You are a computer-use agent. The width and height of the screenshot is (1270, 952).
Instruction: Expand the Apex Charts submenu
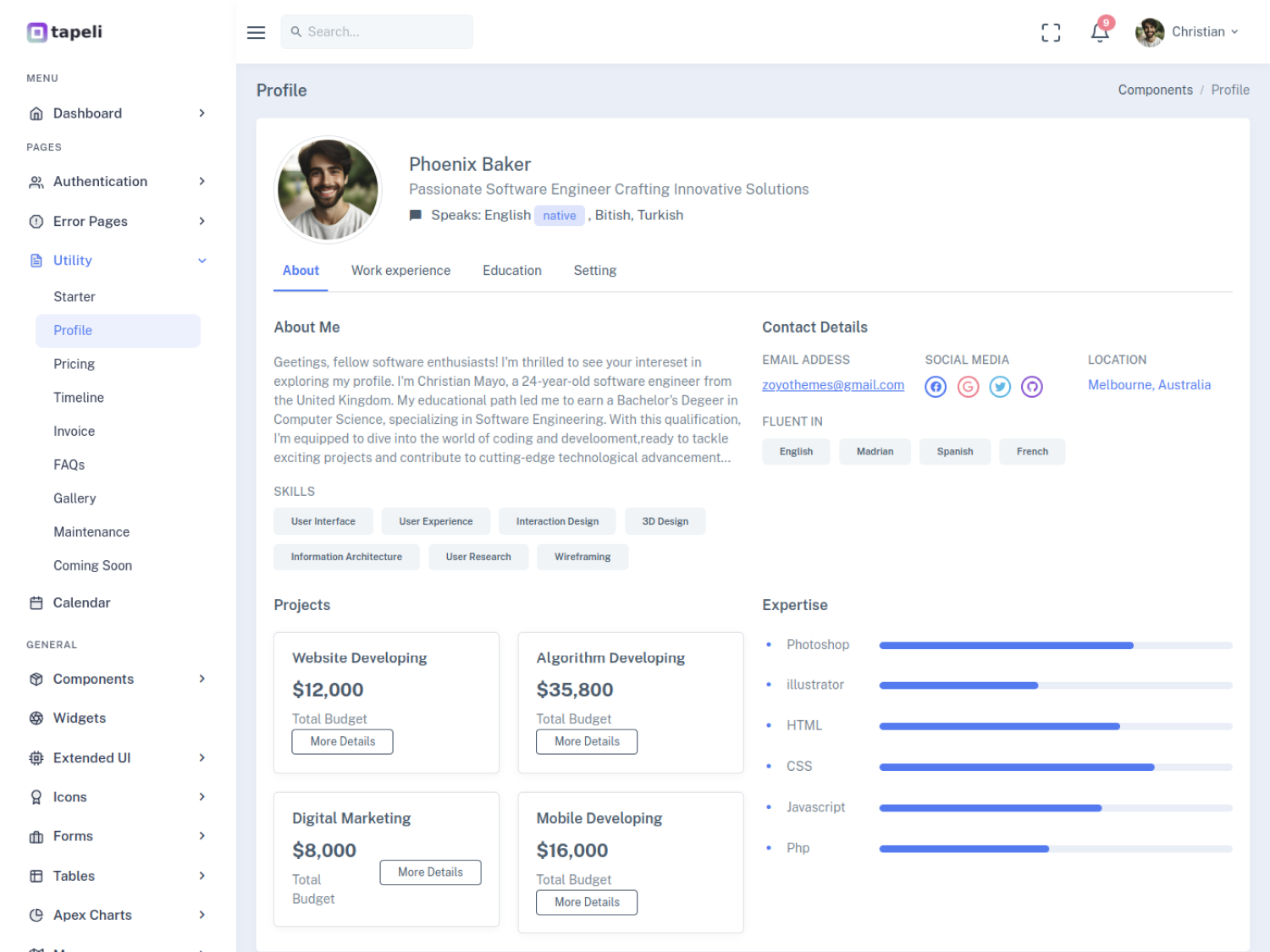click(202, 915)
